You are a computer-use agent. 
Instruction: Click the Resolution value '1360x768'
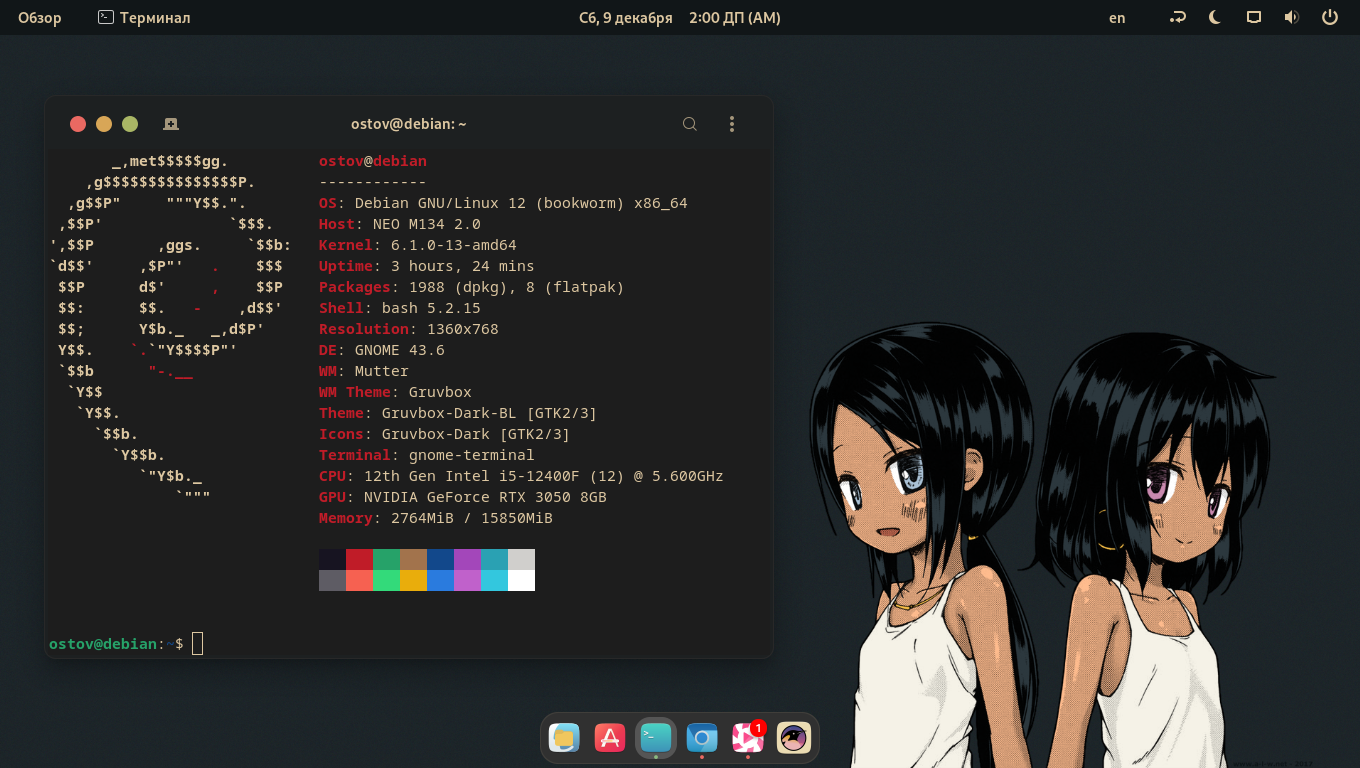click(x=462, y=329)
